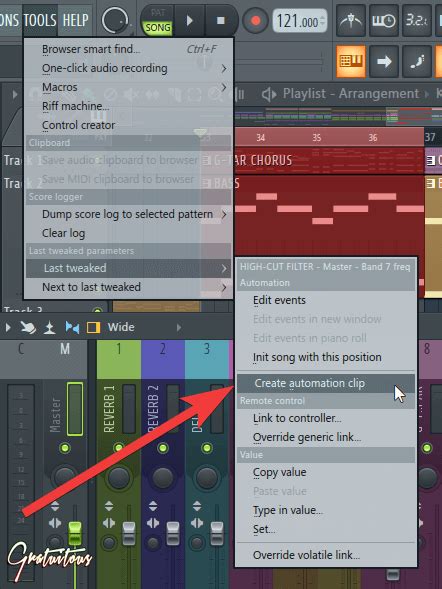Viewport: 442px width, 589px height.
Task: Toggle the wait-for-input icon beside the metronome
Action: point(383,20)
